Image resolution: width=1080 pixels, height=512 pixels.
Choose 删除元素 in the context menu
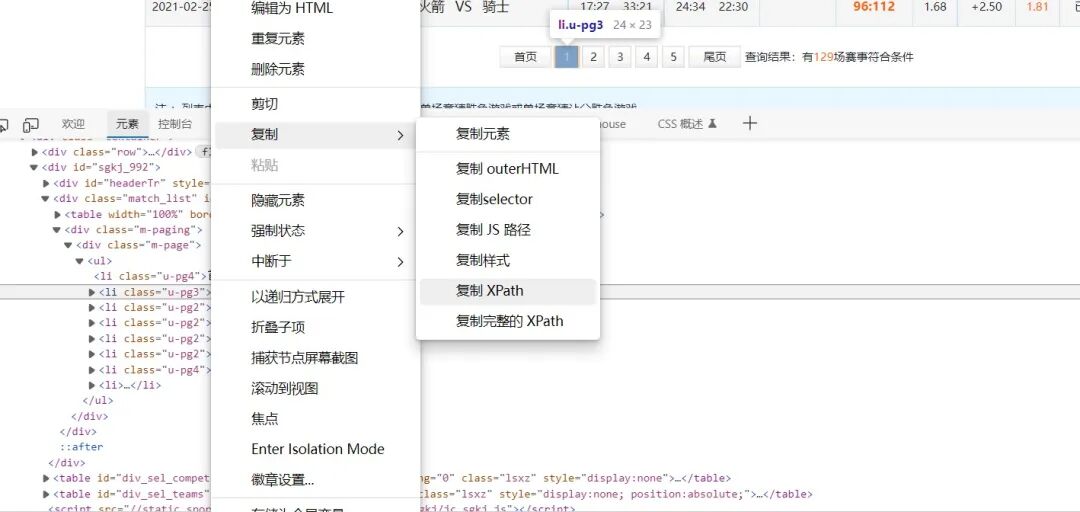tap(278, 69)
